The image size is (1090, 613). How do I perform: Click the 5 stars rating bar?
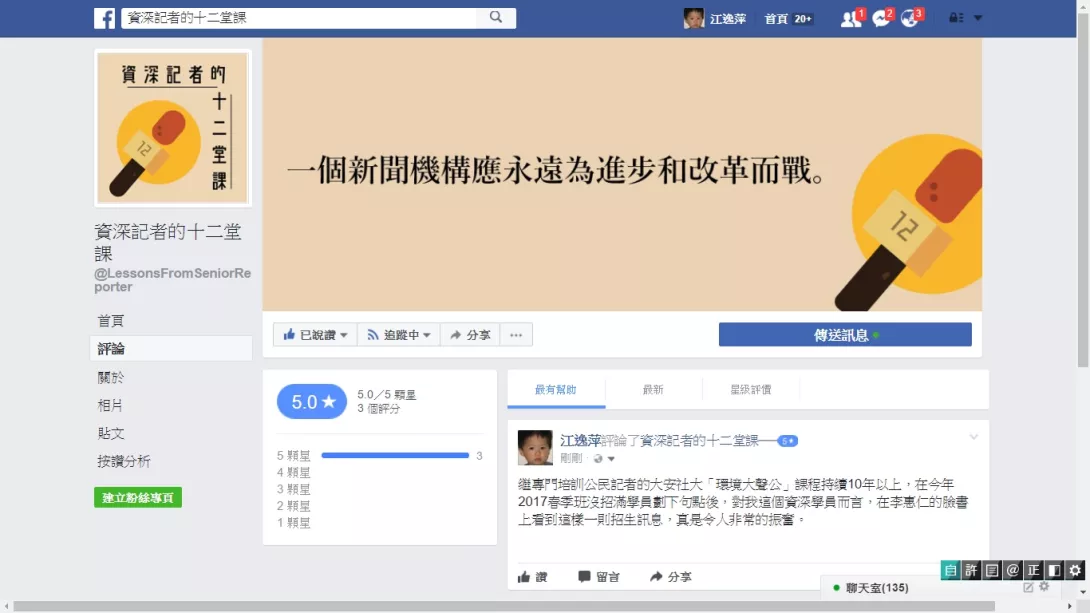pos(395,455)
